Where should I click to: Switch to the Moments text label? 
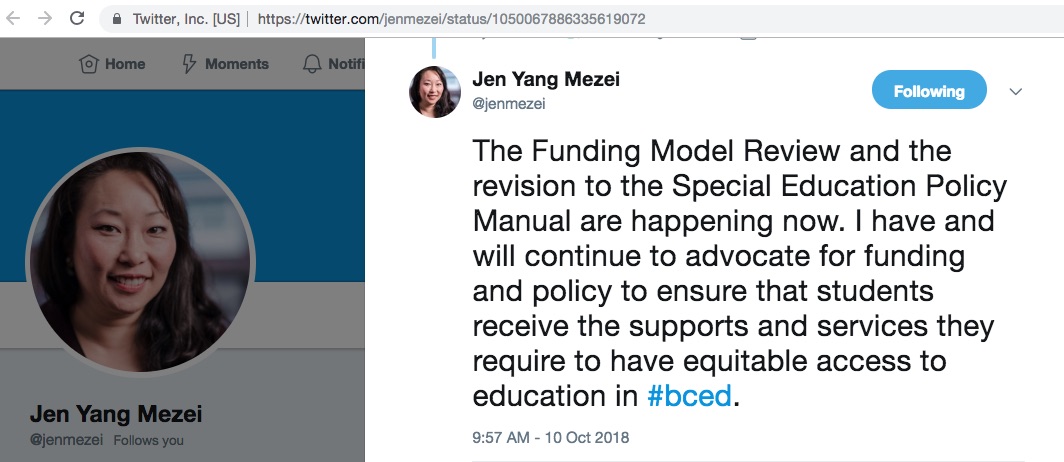[x=237, y=64]
